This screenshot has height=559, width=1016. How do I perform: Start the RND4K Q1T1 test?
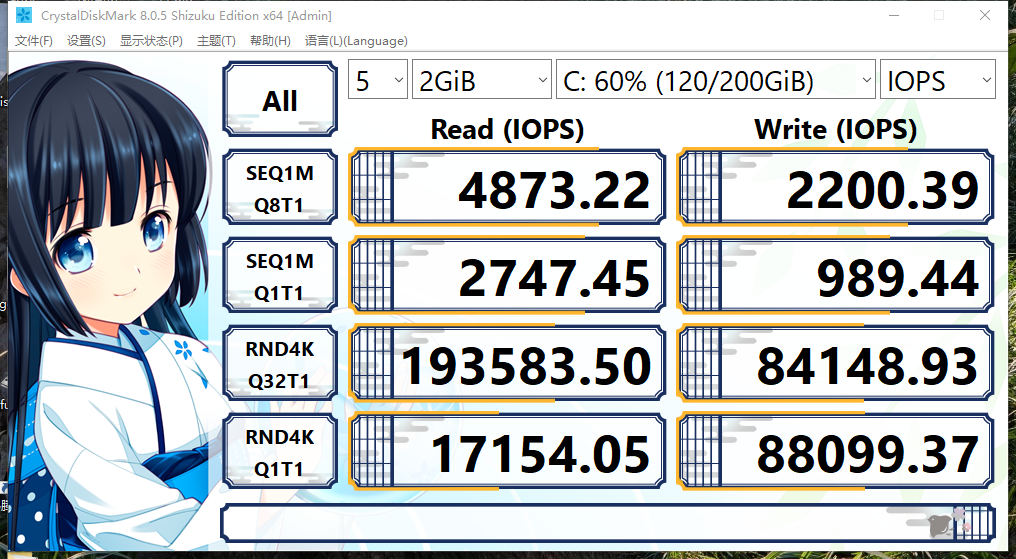click(x=280, y=451)
